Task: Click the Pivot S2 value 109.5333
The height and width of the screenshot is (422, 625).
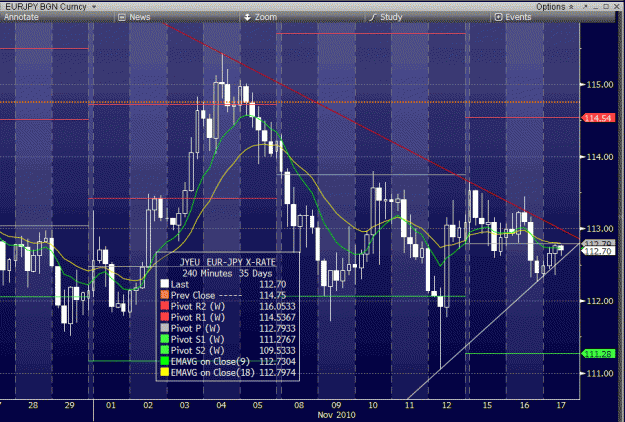Action: pos(277,350)
